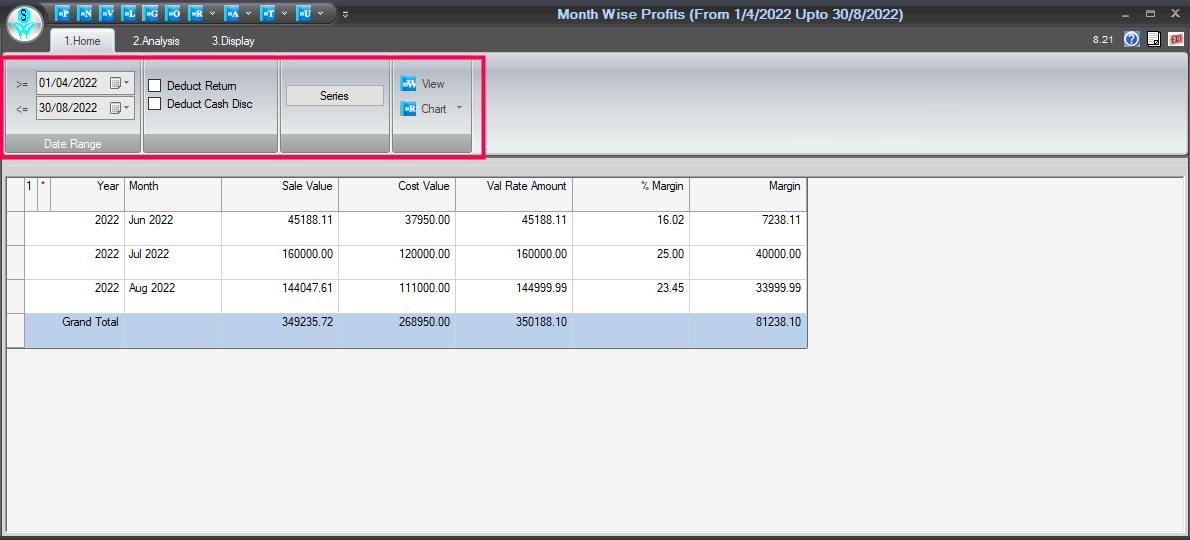The image size is (1190, 540).
Task: Click sale value 45188.11 in Jun row
Action: (280, 228)
